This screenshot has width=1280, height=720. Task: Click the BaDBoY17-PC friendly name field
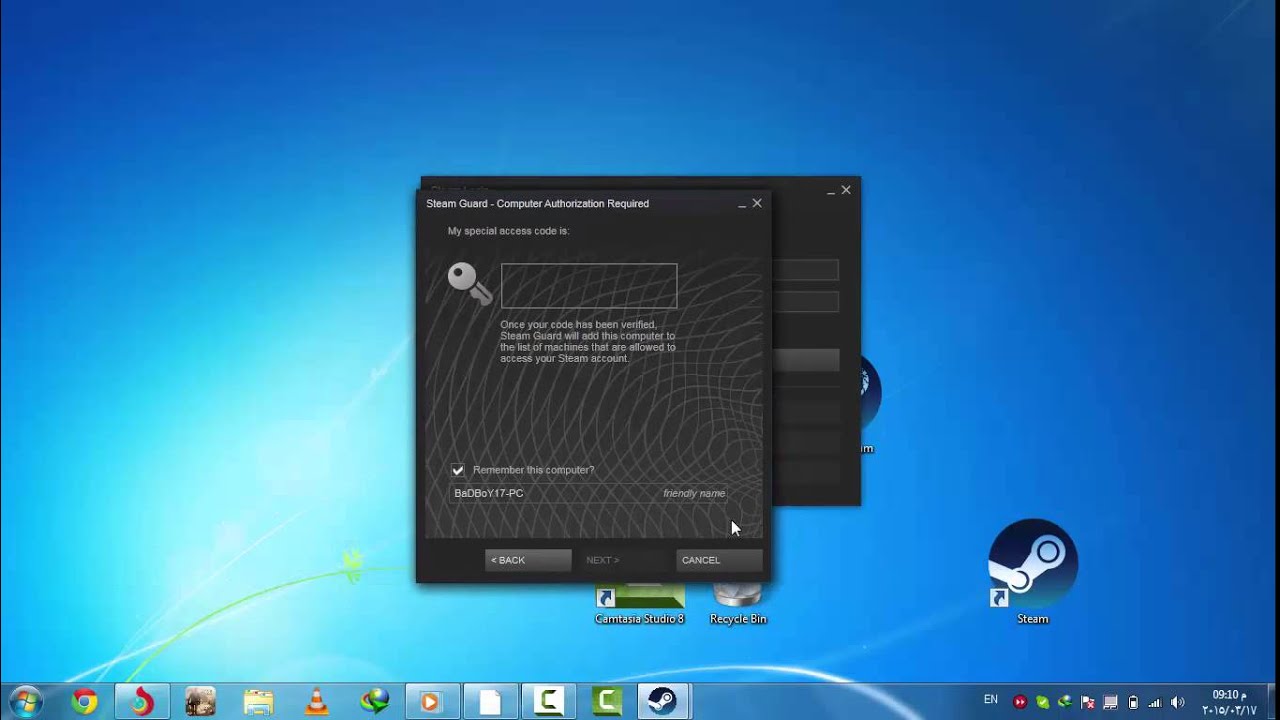click(590, 493)
